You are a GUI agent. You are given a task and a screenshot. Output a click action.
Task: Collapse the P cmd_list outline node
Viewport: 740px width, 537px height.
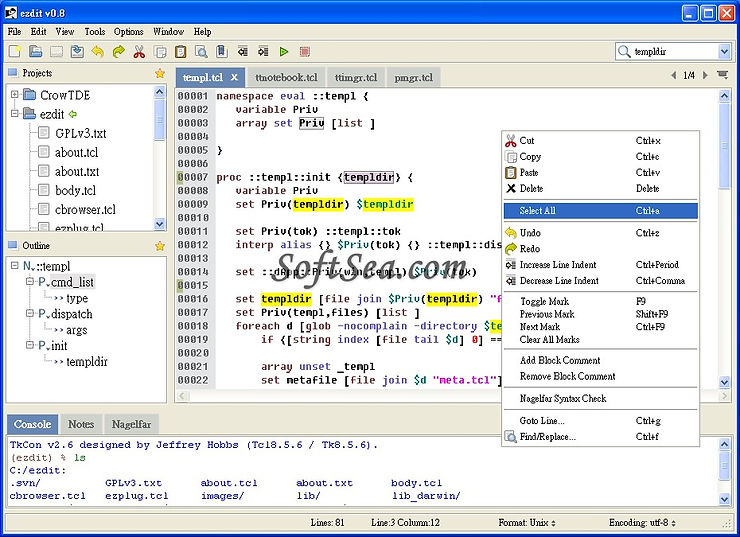point(30,282)
